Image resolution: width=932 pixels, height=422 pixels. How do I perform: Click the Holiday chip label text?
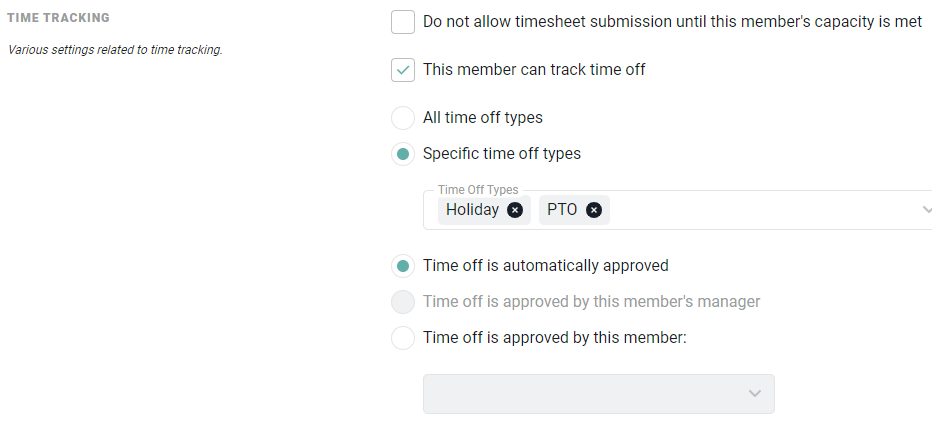(473, 210)
